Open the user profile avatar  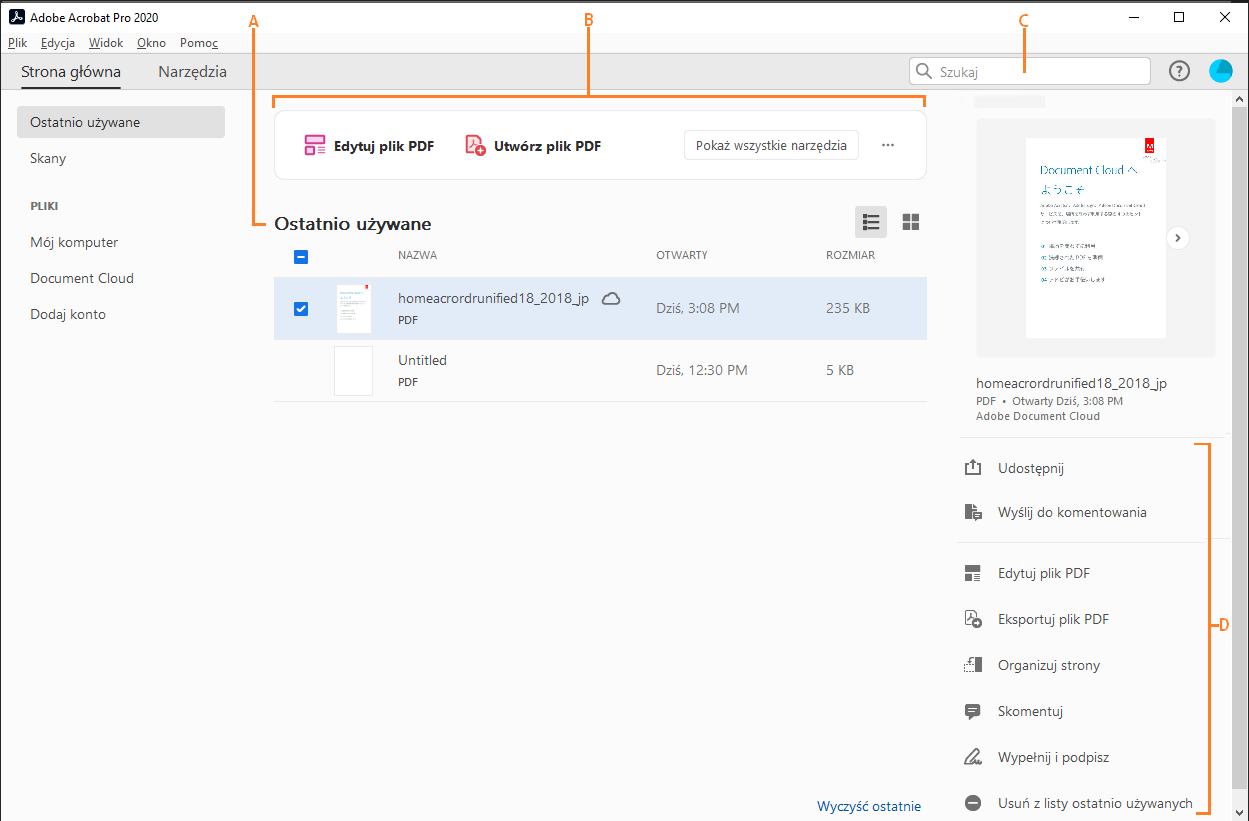click(x=1221, y=71)
